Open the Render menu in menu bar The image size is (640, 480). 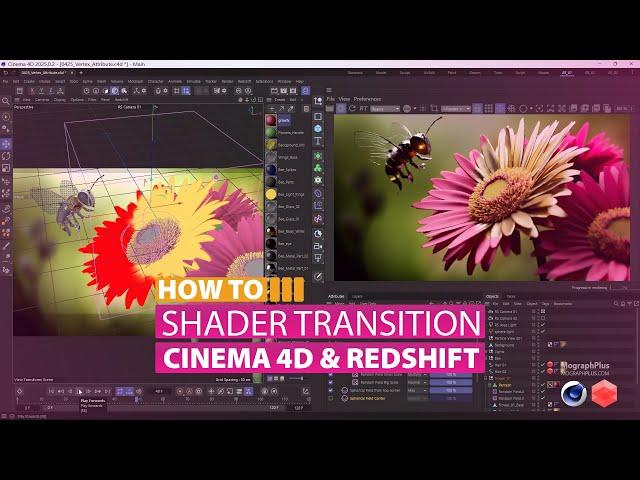point(227,82)
